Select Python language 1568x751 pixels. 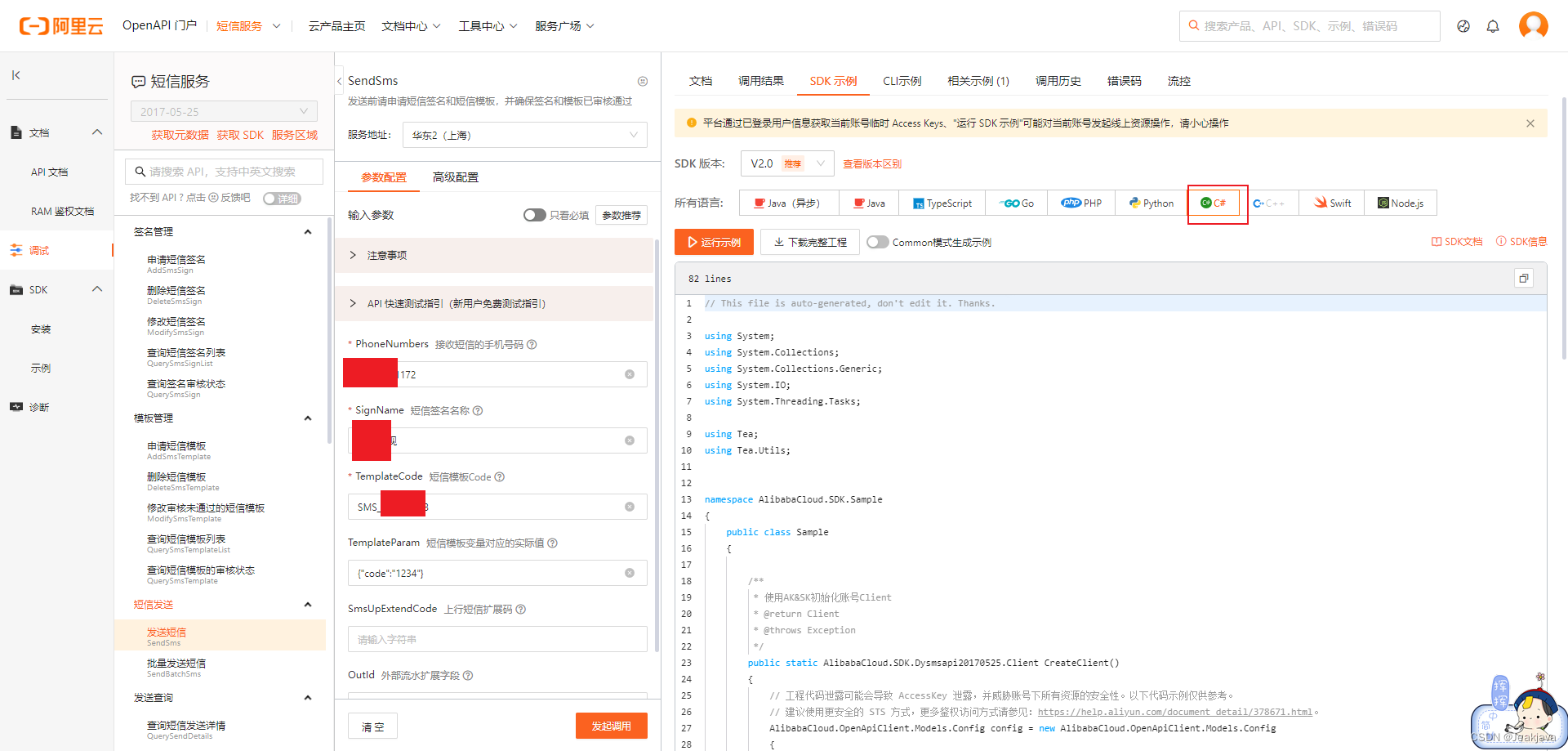point(1151,203)
